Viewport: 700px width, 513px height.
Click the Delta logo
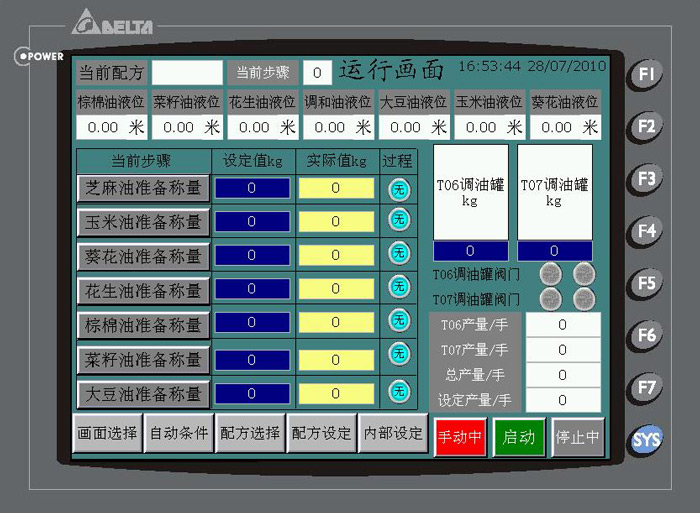(x=112, y=22)
